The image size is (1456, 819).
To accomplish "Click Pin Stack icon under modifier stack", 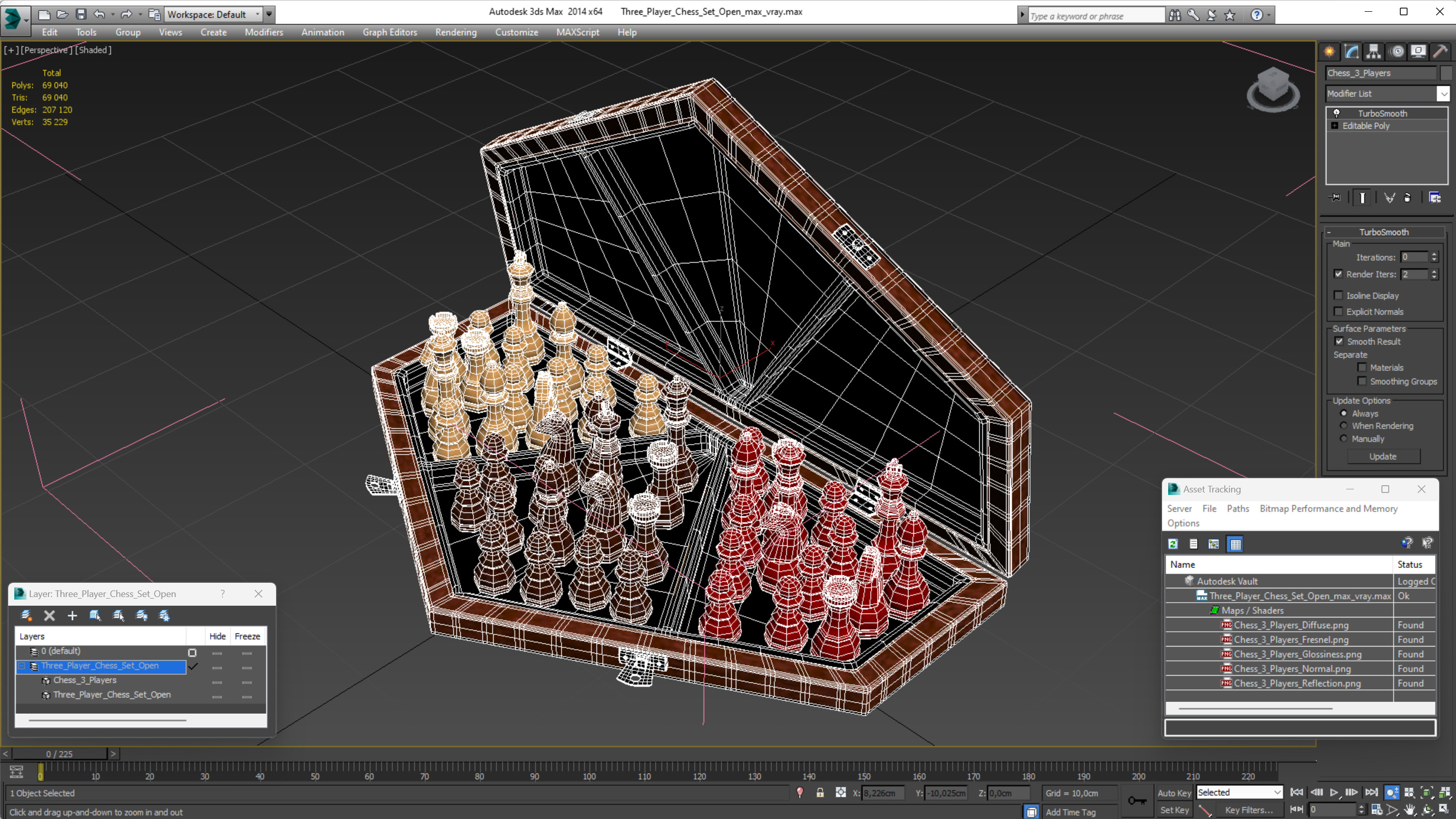I will point(1335,197).
